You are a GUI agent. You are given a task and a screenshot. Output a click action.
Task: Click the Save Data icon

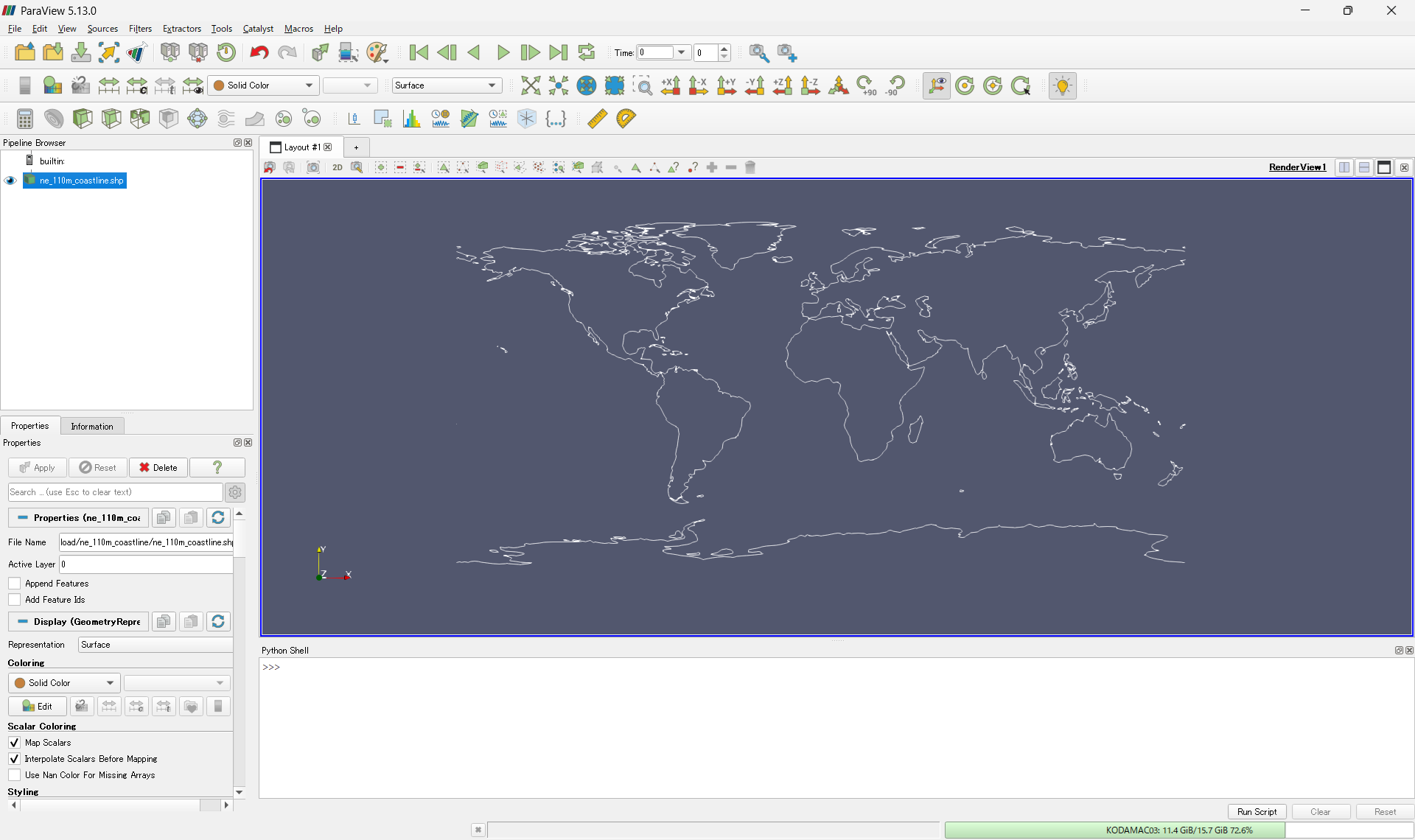81,52
